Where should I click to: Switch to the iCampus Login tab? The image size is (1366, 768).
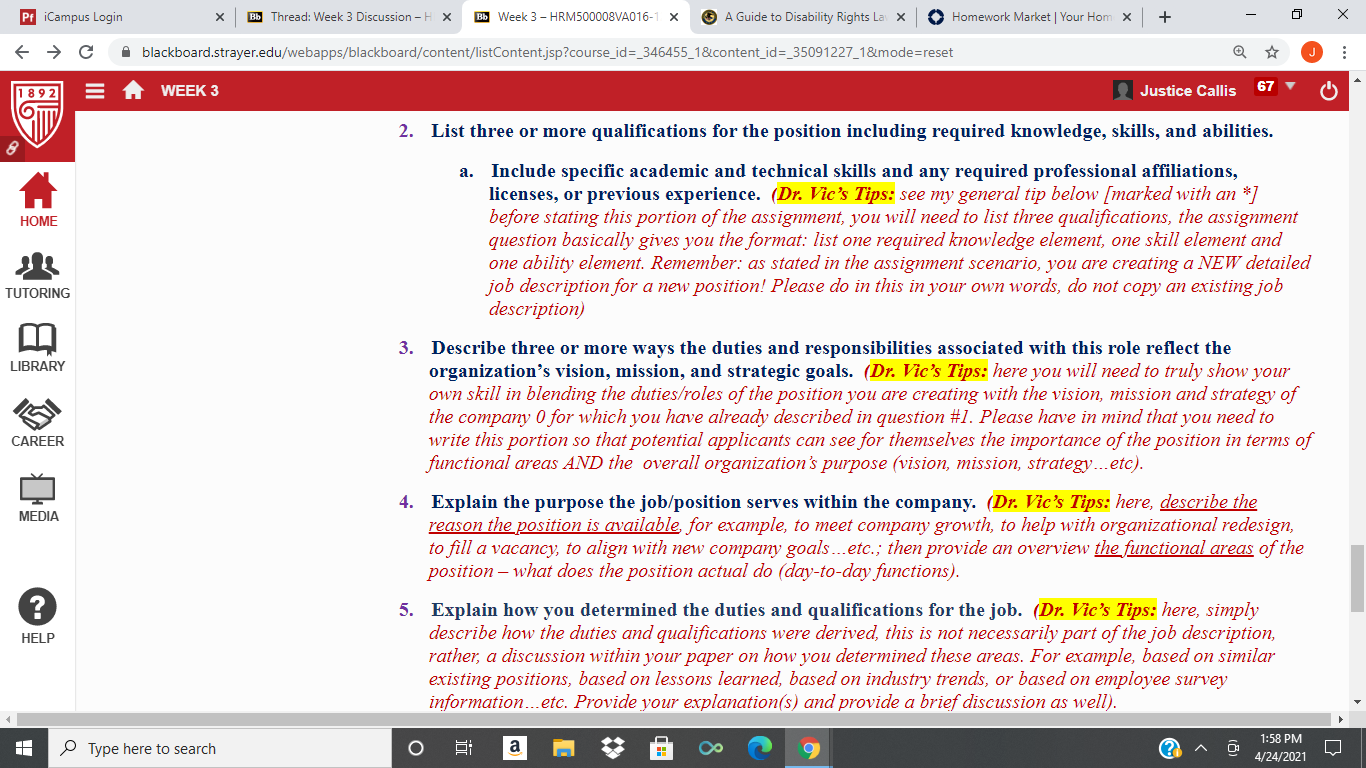point(120,17)
